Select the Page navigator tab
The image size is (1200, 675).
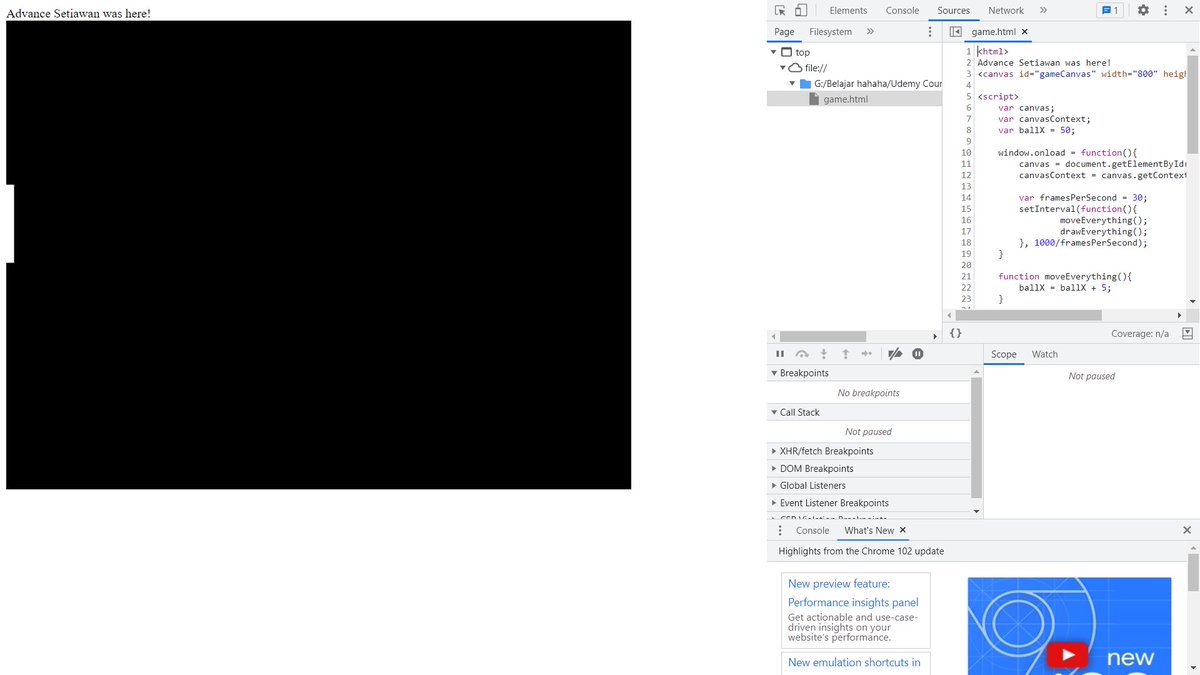(784, 32)
